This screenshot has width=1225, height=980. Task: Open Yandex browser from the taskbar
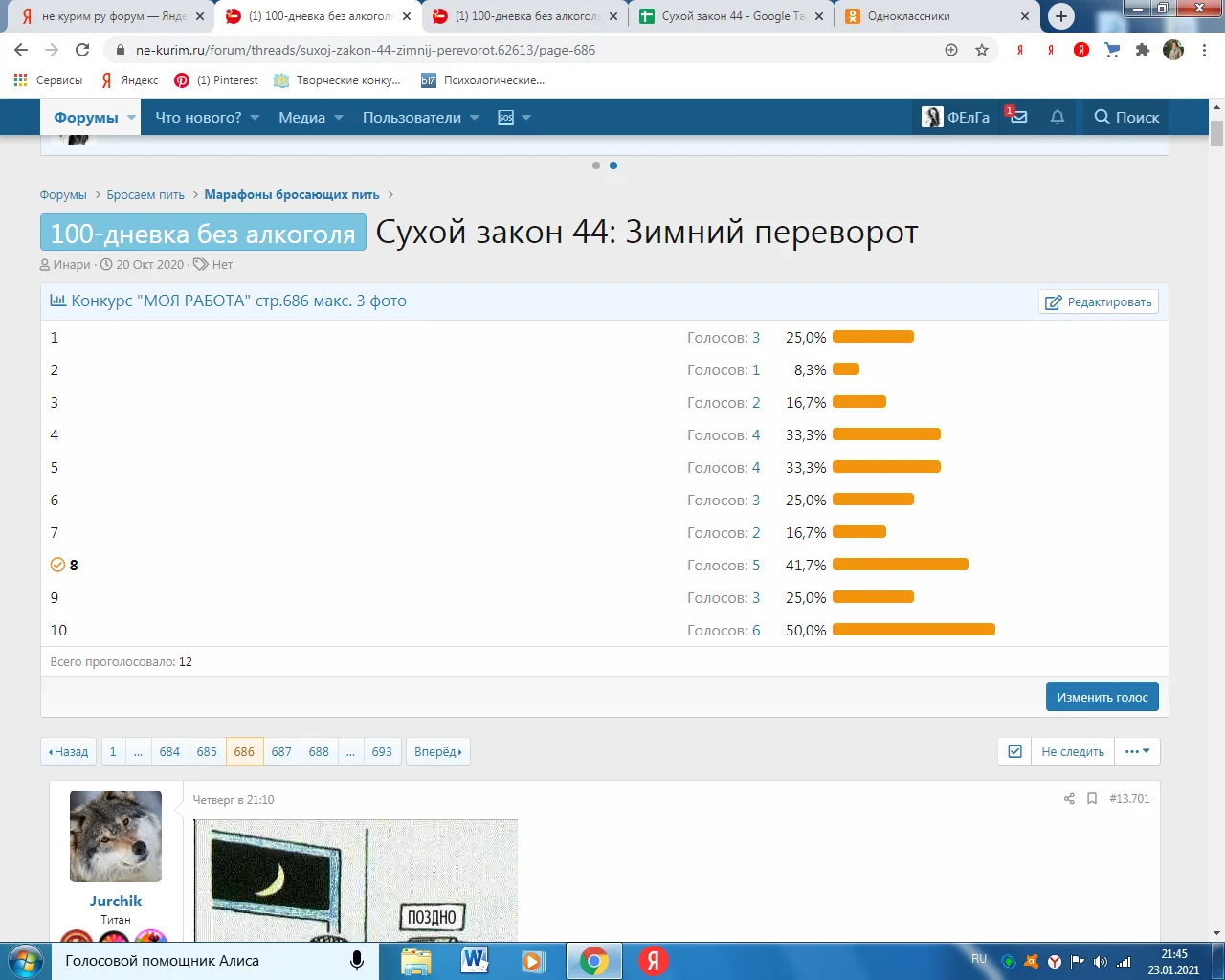point(654,961)
